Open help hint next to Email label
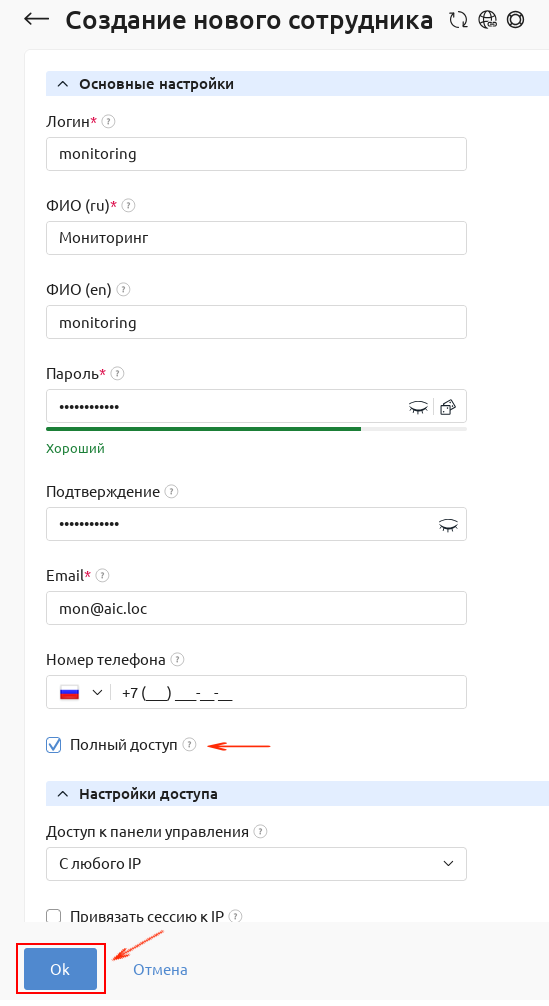549x1006 pixels. tap(103, 575)
